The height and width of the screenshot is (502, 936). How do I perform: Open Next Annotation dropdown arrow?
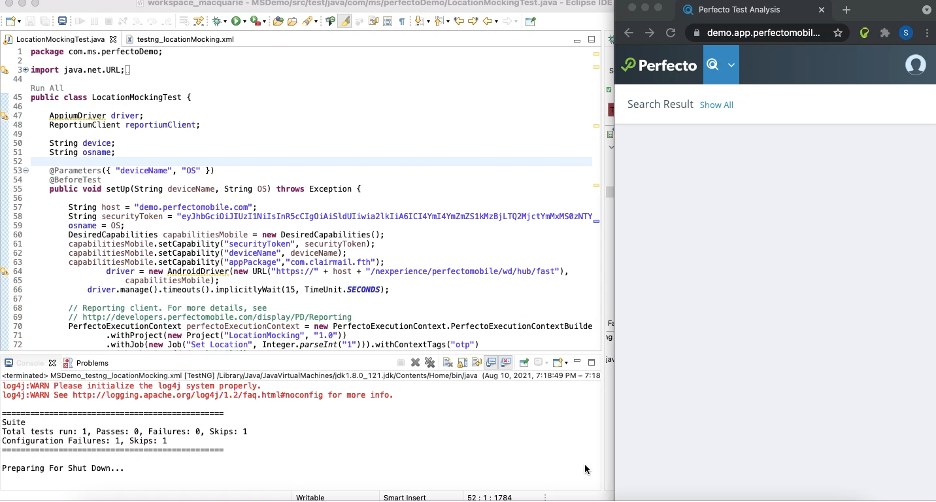point(428,21)
